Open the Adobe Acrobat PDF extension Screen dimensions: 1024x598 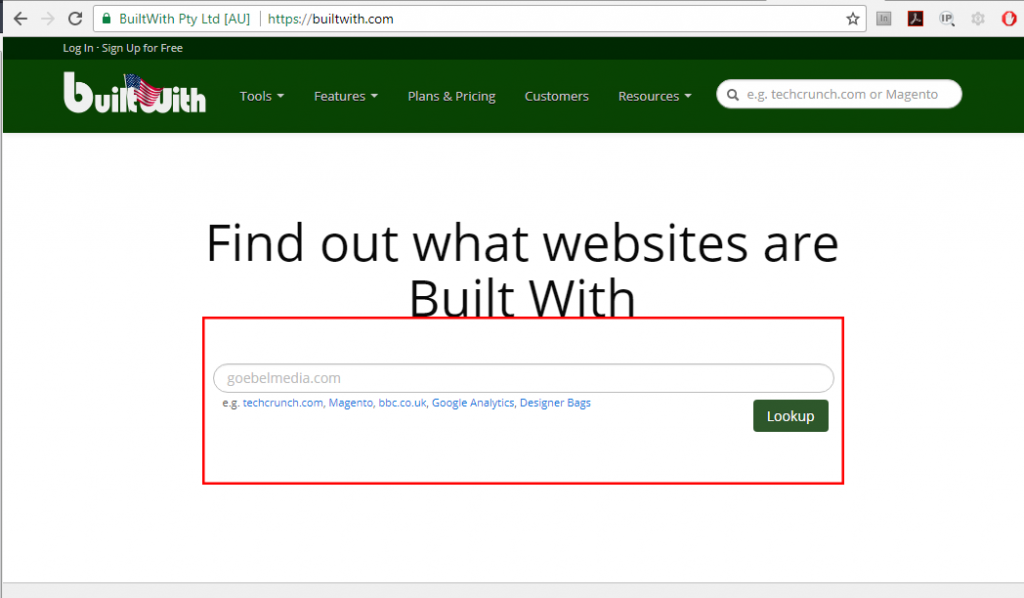(x=915, y=18)
